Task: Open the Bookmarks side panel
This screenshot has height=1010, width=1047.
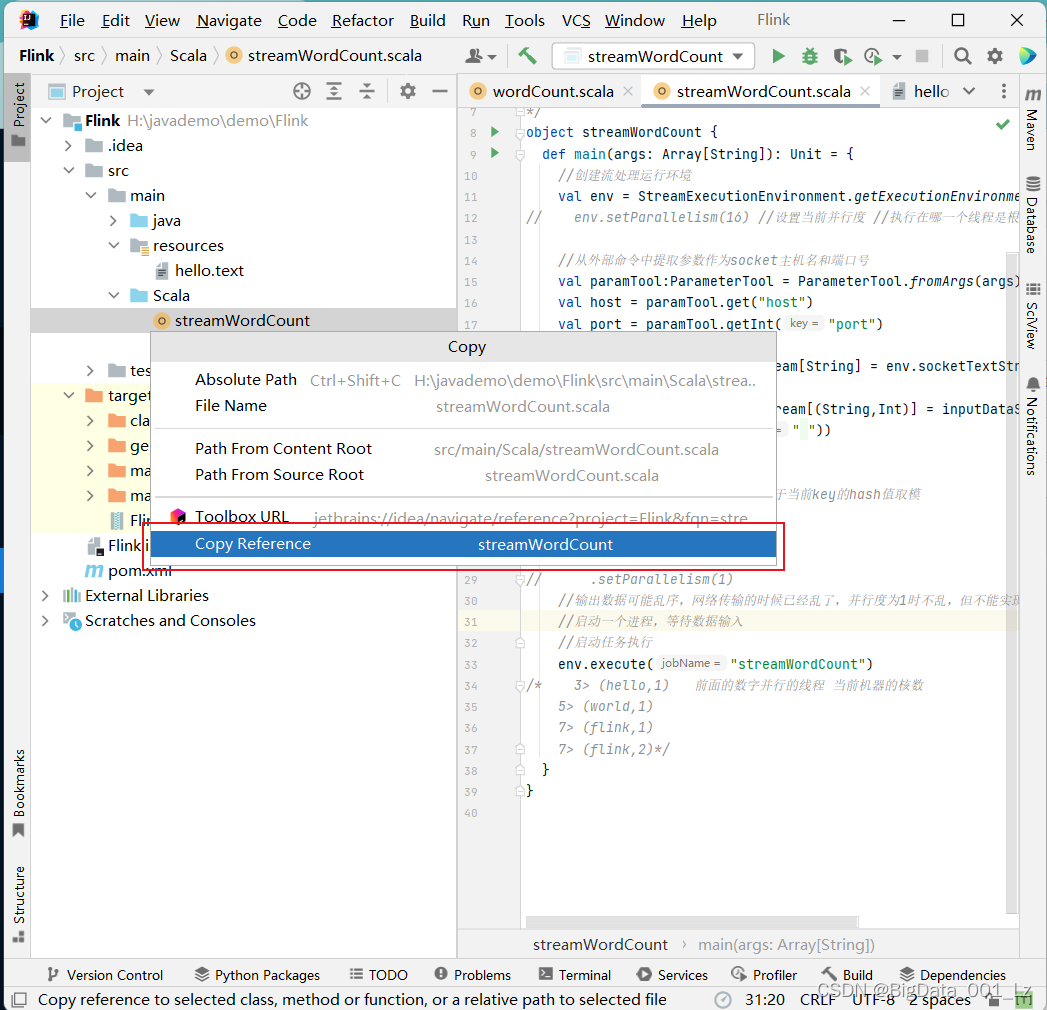Action: click(19, 792)
